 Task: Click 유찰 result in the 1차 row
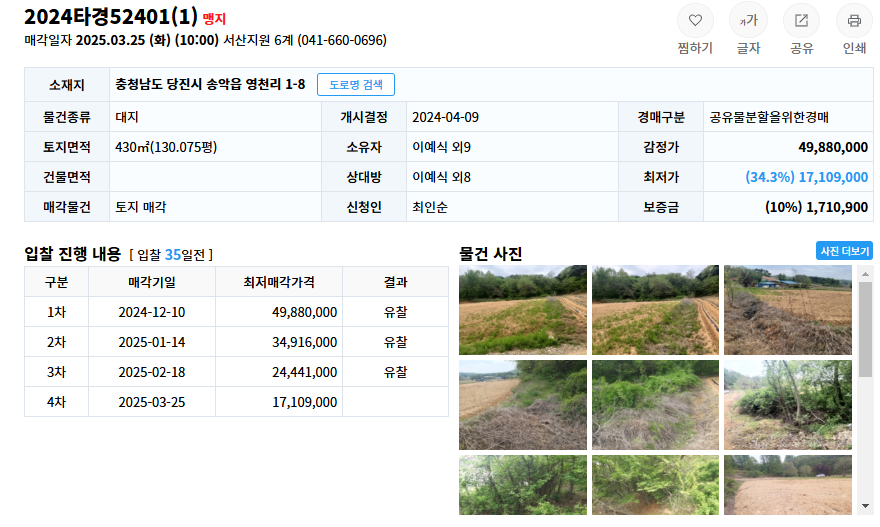pyautogui.click(x=395, y=312)
